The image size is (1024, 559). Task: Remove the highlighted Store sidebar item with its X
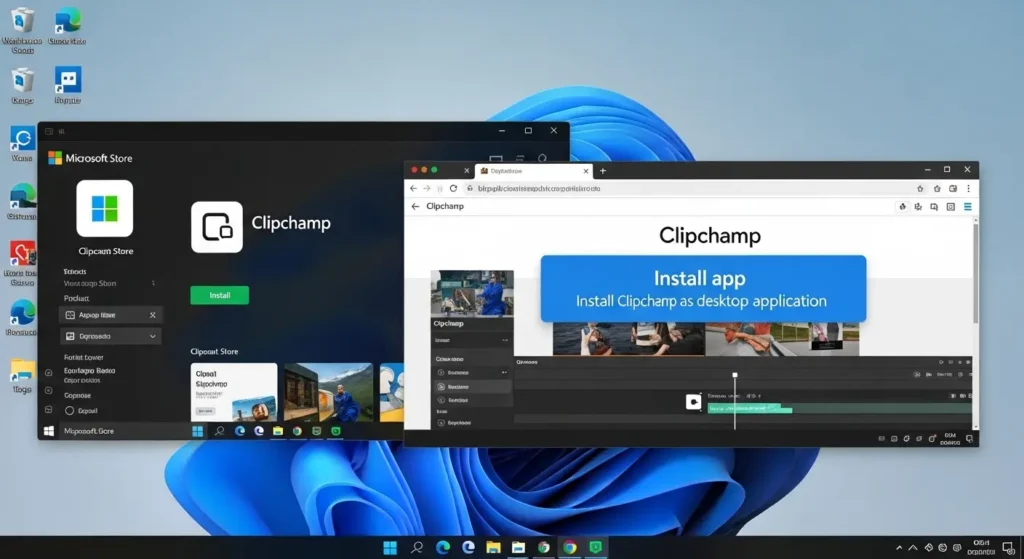pyautogui.click(x=153, y=315)
